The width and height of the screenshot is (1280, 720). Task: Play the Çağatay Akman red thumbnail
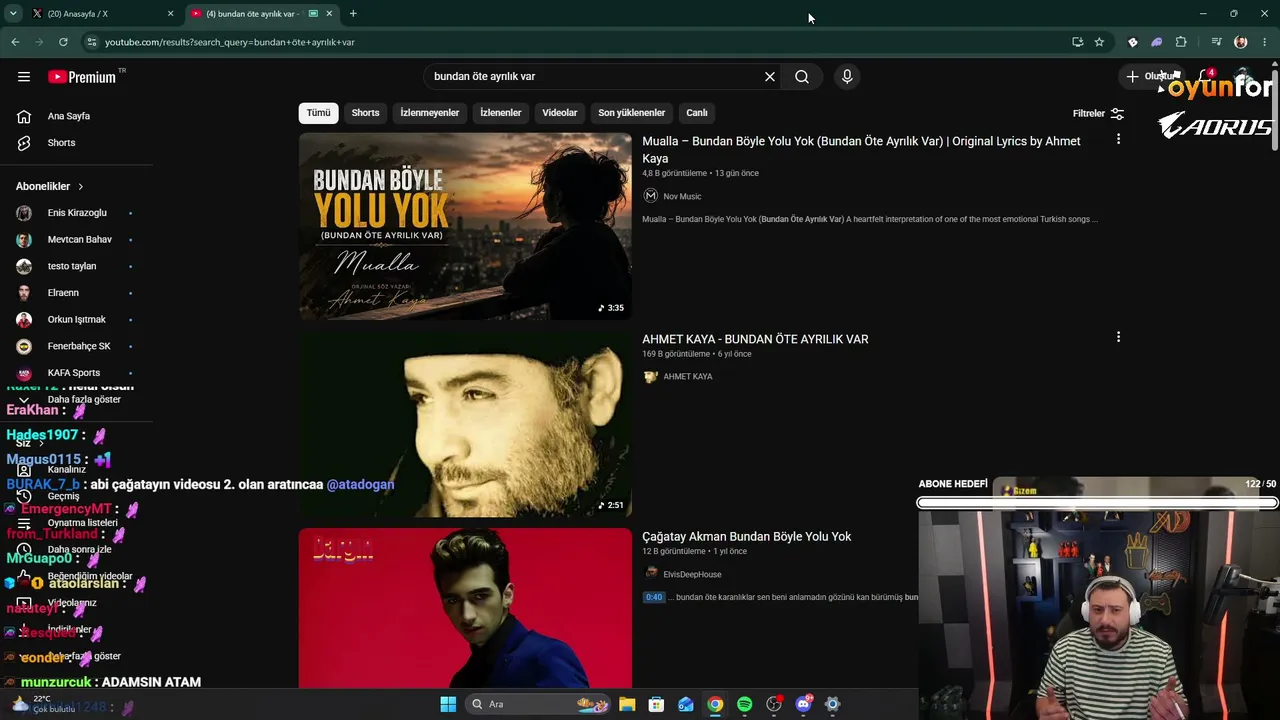coord(465,608)
